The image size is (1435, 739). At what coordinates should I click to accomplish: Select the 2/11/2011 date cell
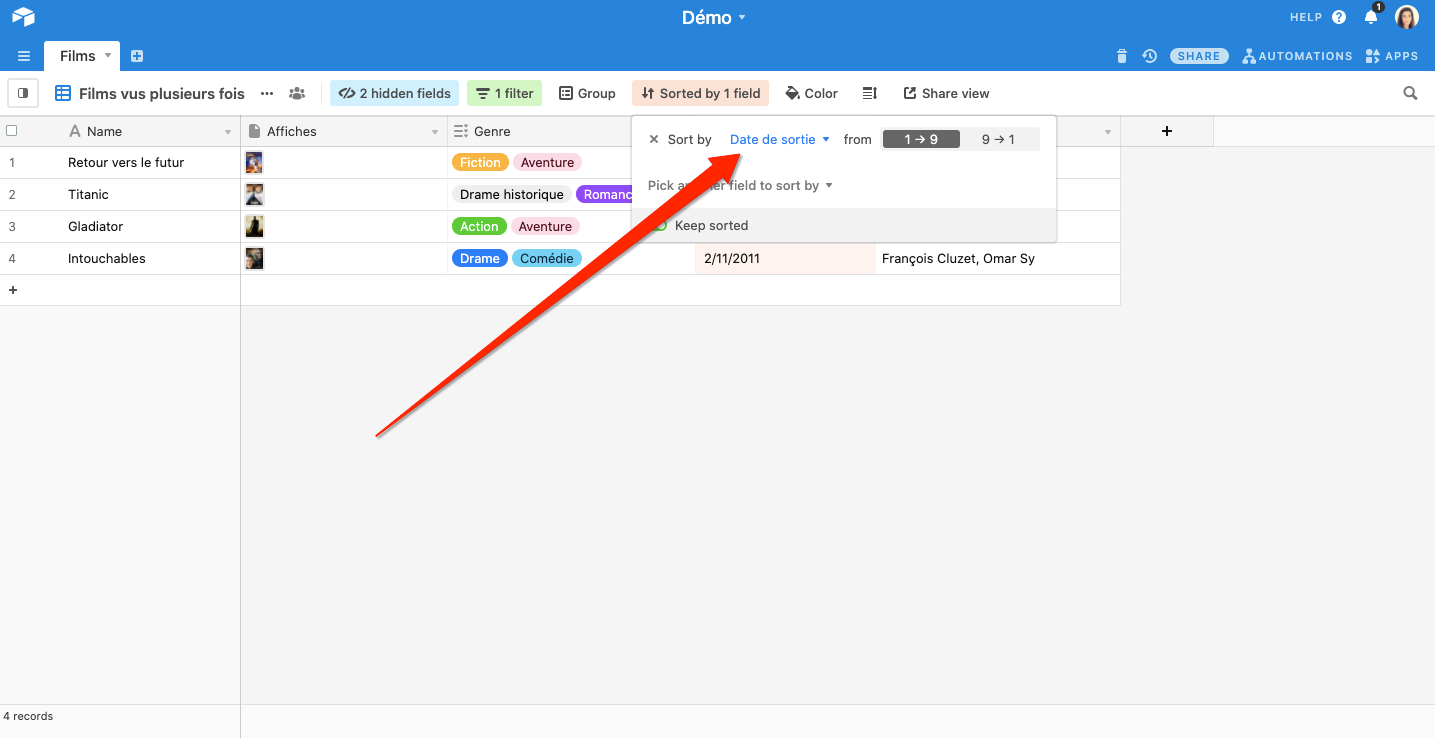785,258
